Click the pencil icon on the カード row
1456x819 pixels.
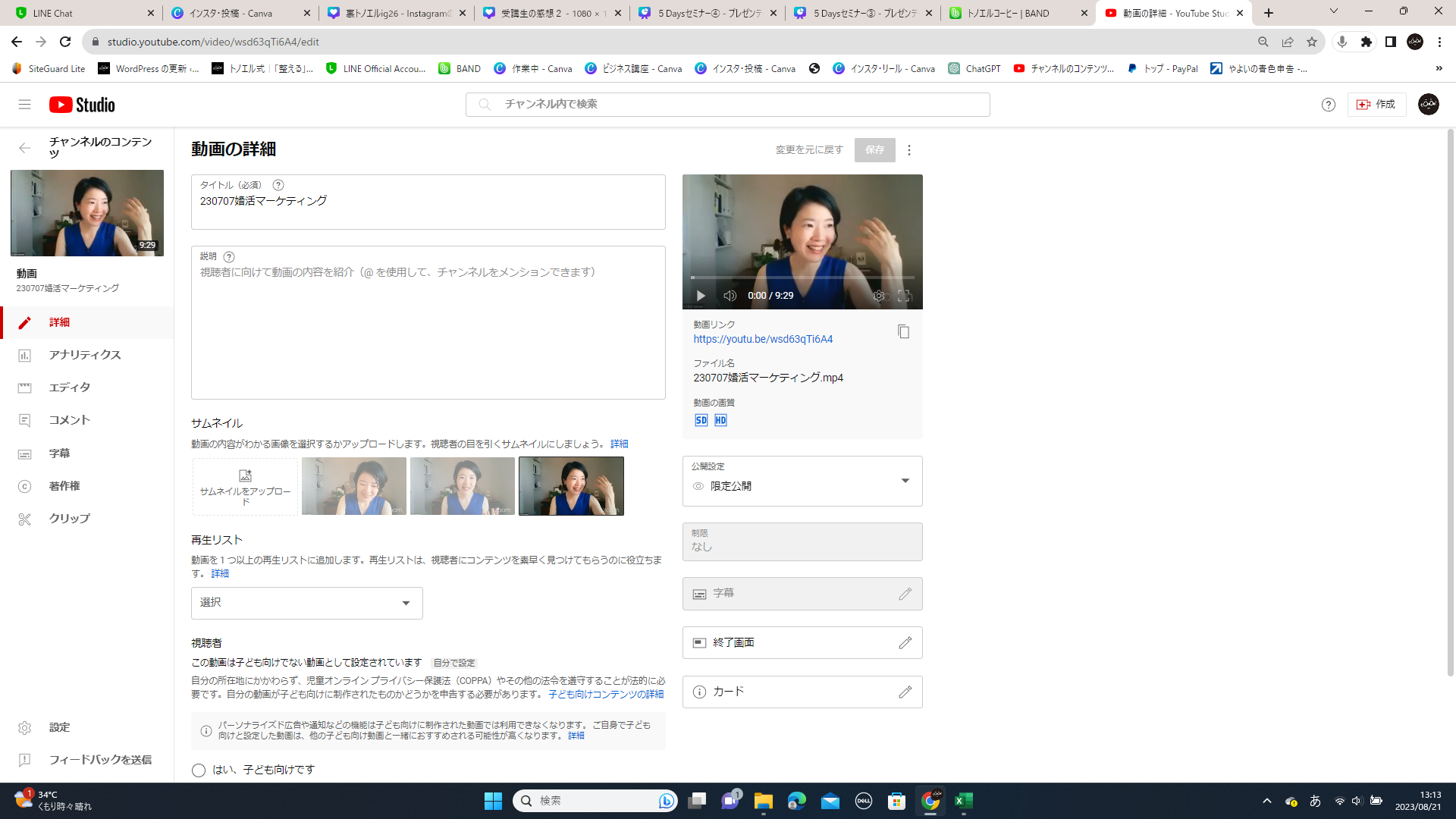905,692
